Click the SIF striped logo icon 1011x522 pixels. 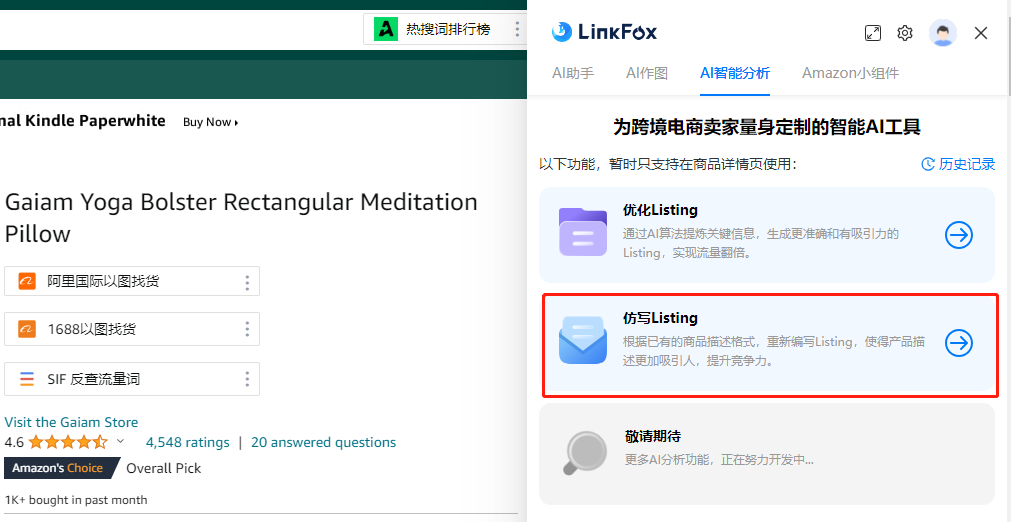click(27, 379)
